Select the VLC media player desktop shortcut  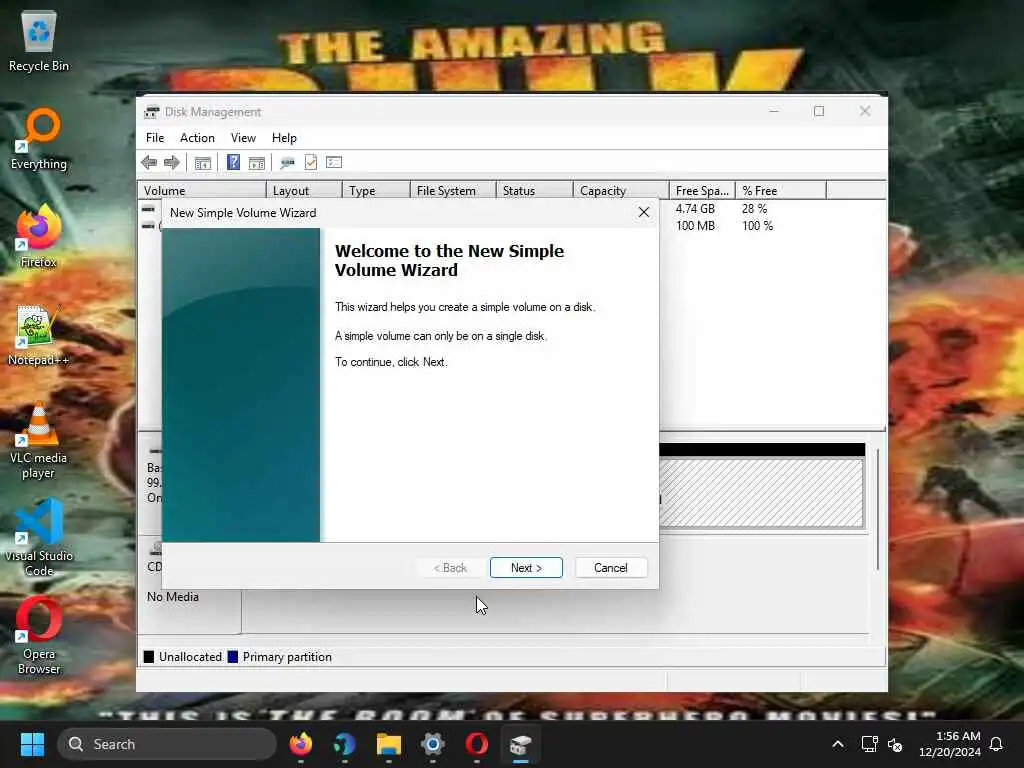[39, 440]
